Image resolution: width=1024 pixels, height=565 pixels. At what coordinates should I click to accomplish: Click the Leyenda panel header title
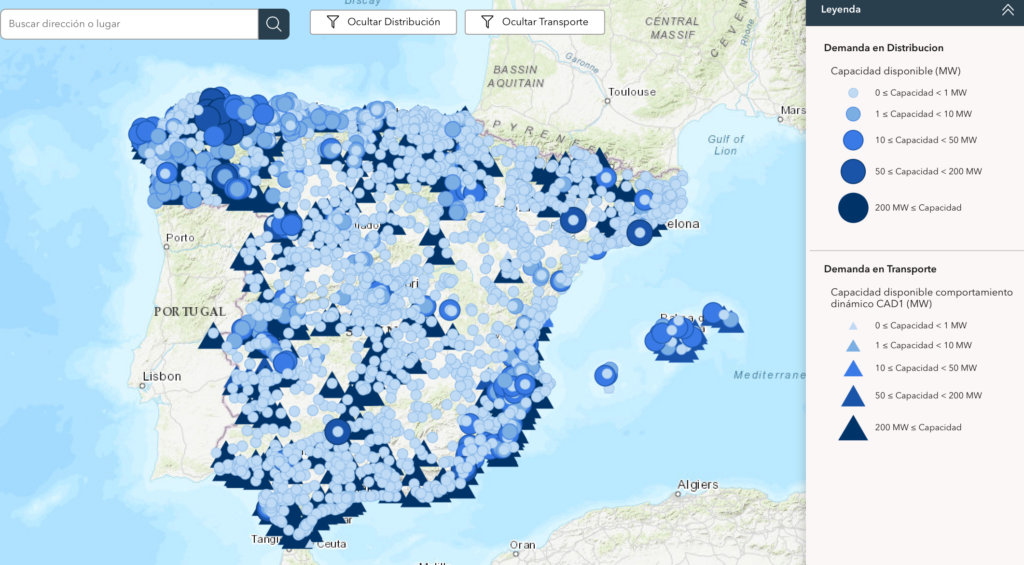tap(841, 10)
